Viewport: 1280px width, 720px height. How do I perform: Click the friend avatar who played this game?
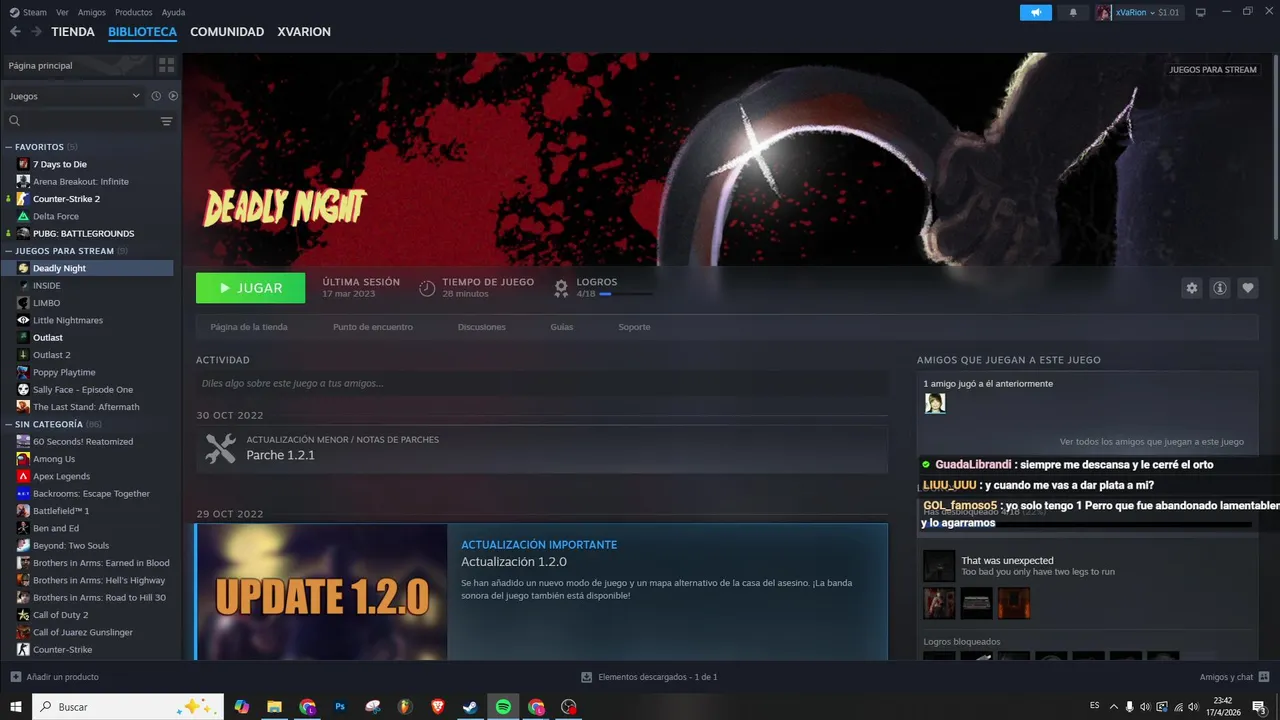[935, 403]
